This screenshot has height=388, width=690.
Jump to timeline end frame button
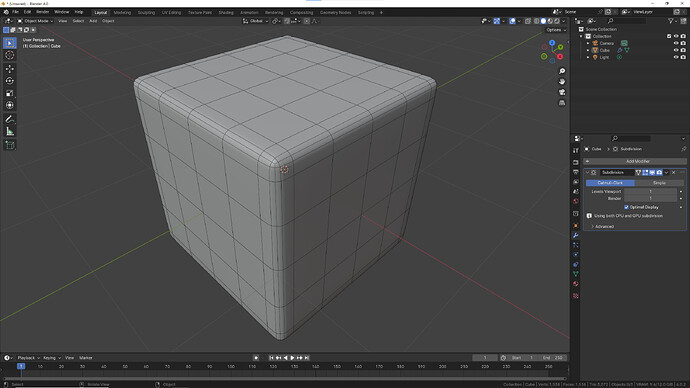point(307,358)
